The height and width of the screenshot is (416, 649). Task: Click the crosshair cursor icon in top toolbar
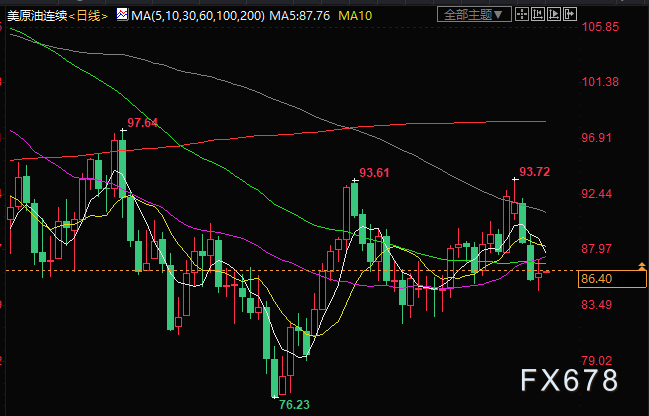[x=524, y=14]
